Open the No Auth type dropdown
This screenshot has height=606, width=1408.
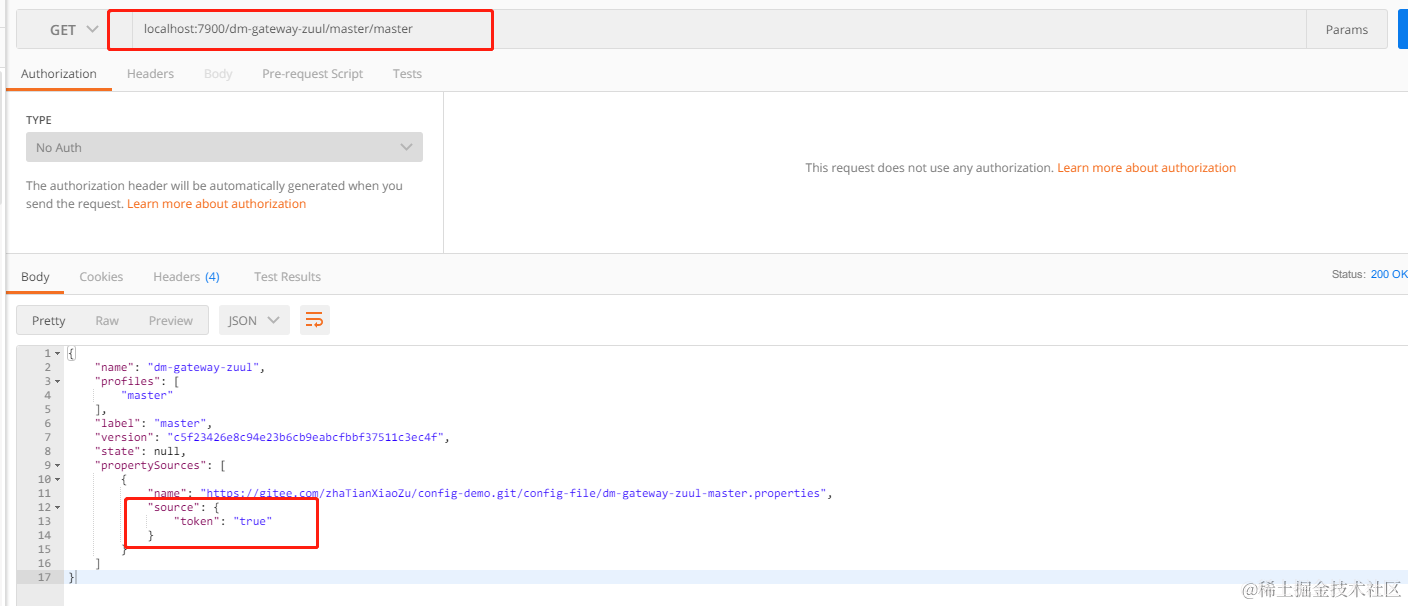click(224, 147)
